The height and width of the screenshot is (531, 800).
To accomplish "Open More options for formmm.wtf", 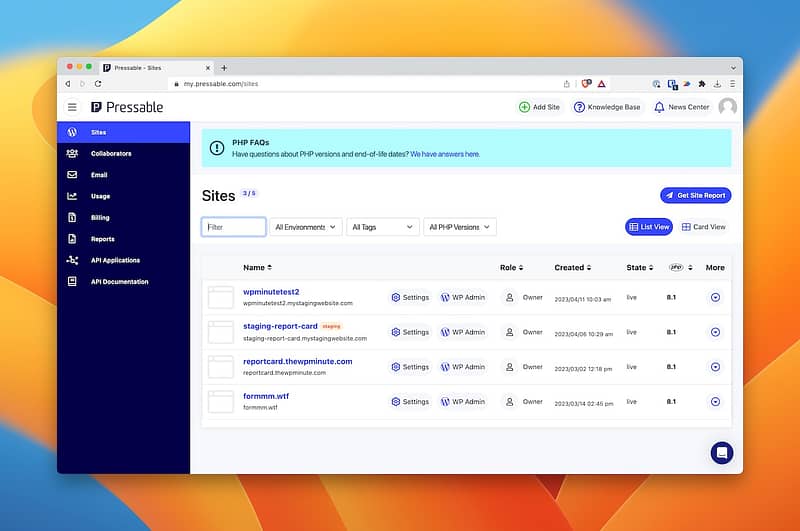I will pyautogui.click(x=715, y=401).
